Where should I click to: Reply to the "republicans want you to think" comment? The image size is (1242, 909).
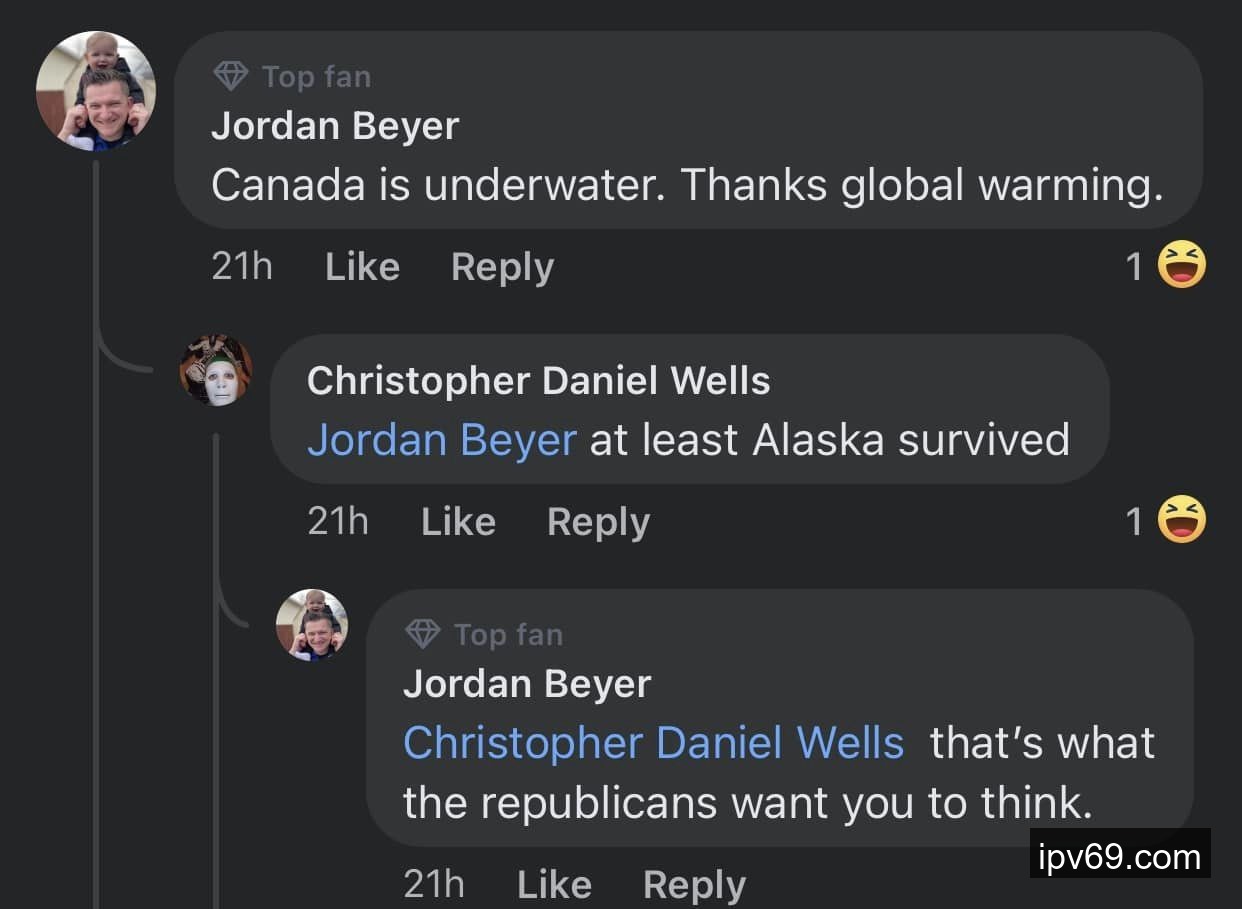694,884
